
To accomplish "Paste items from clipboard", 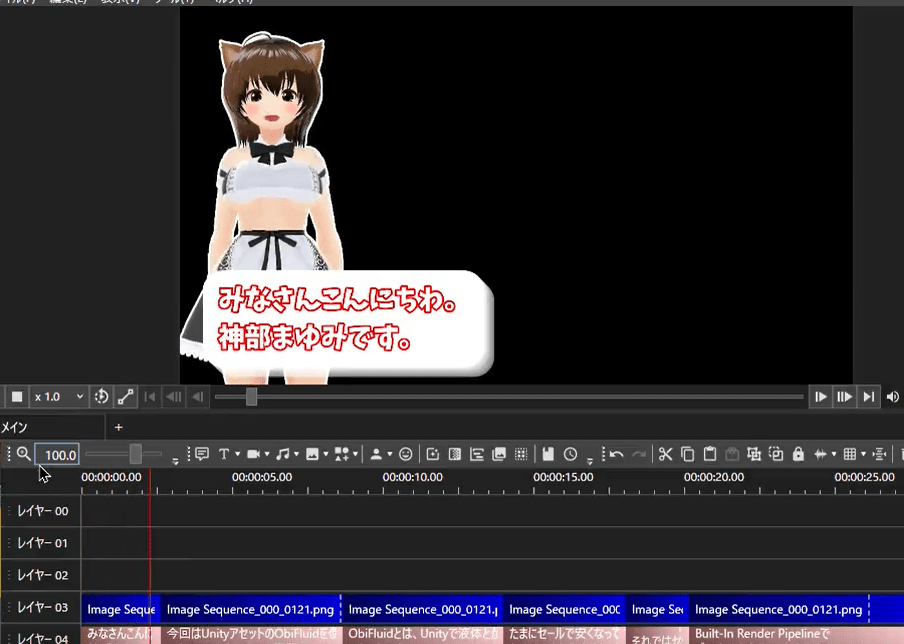I will 710,454.
